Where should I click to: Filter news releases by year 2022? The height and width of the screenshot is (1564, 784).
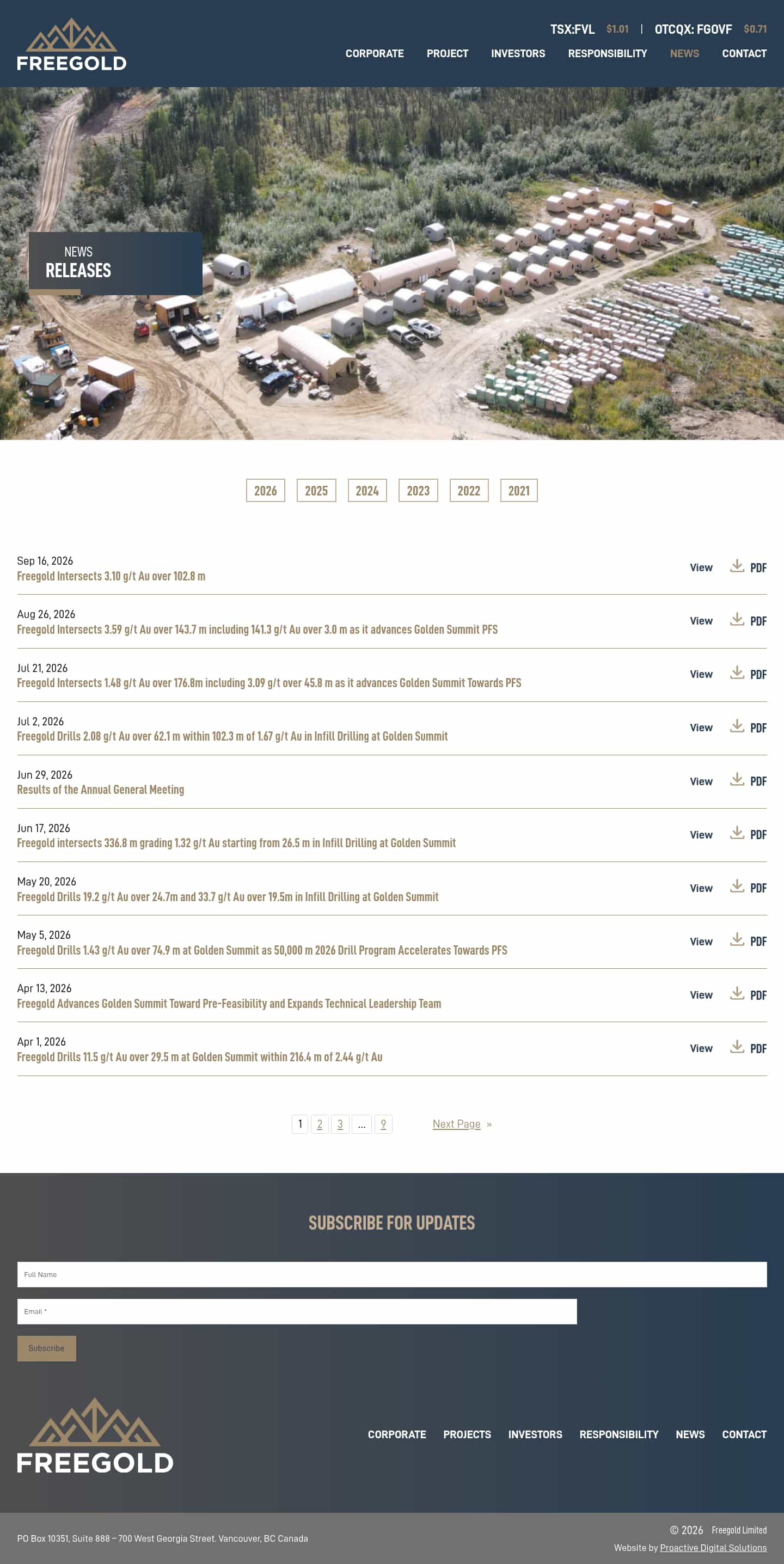(x=469, y=491)
